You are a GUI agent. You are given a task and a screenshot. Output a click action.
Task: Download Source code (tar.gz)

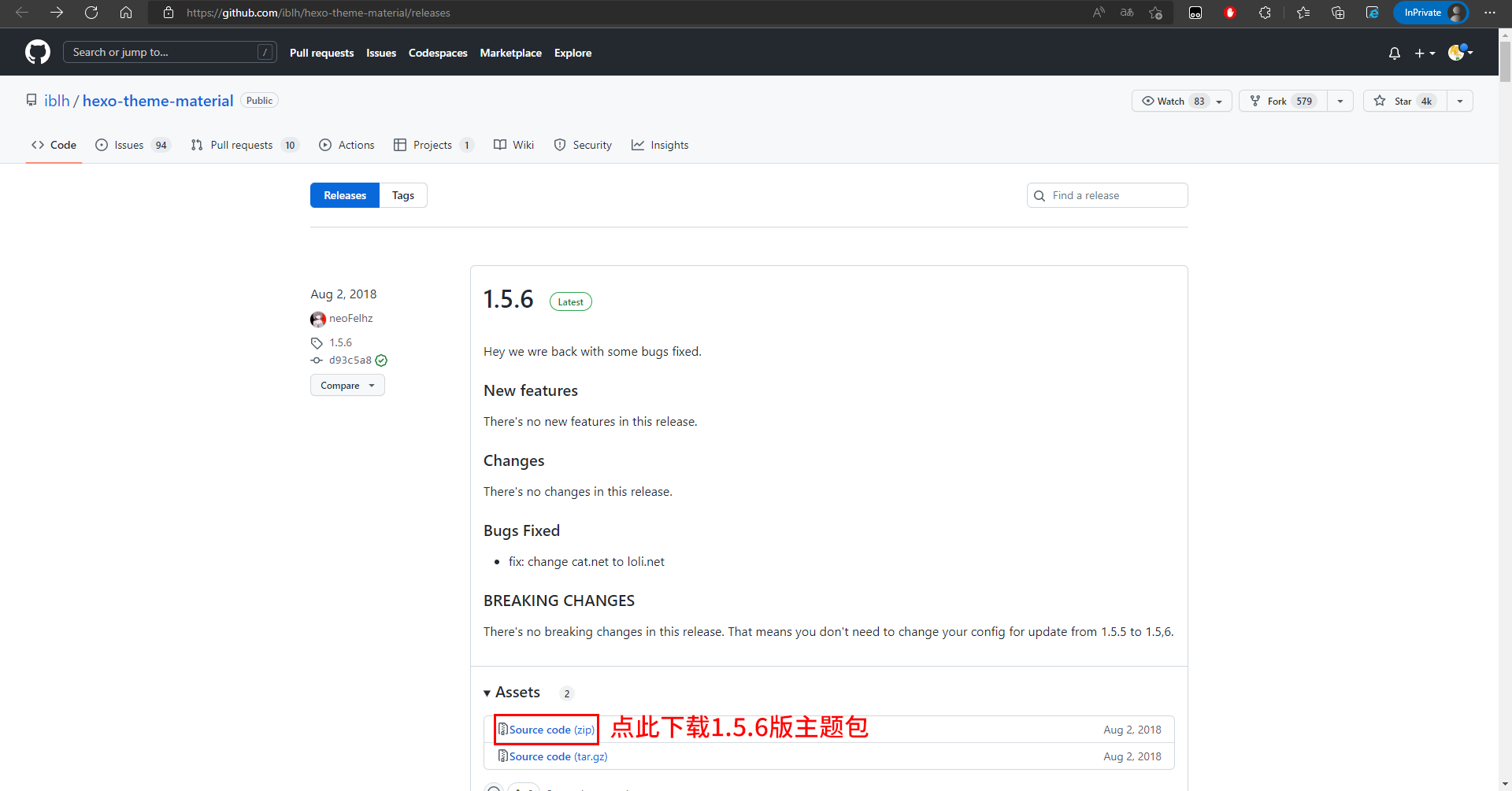point(558,756)
